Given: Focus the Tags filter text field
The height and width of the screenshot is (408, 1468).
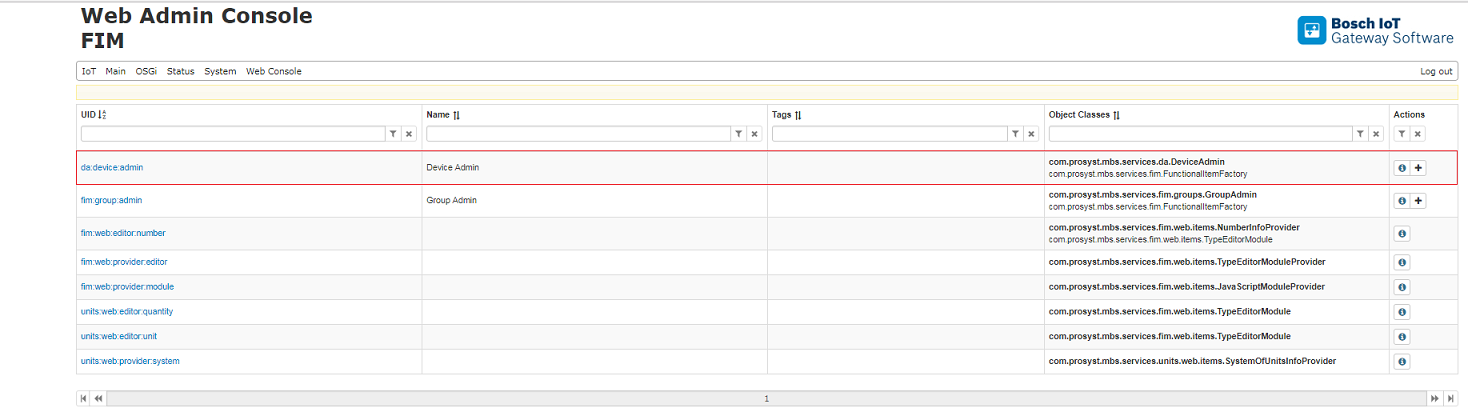Looking at the screenshot, I should click(890, 134).
